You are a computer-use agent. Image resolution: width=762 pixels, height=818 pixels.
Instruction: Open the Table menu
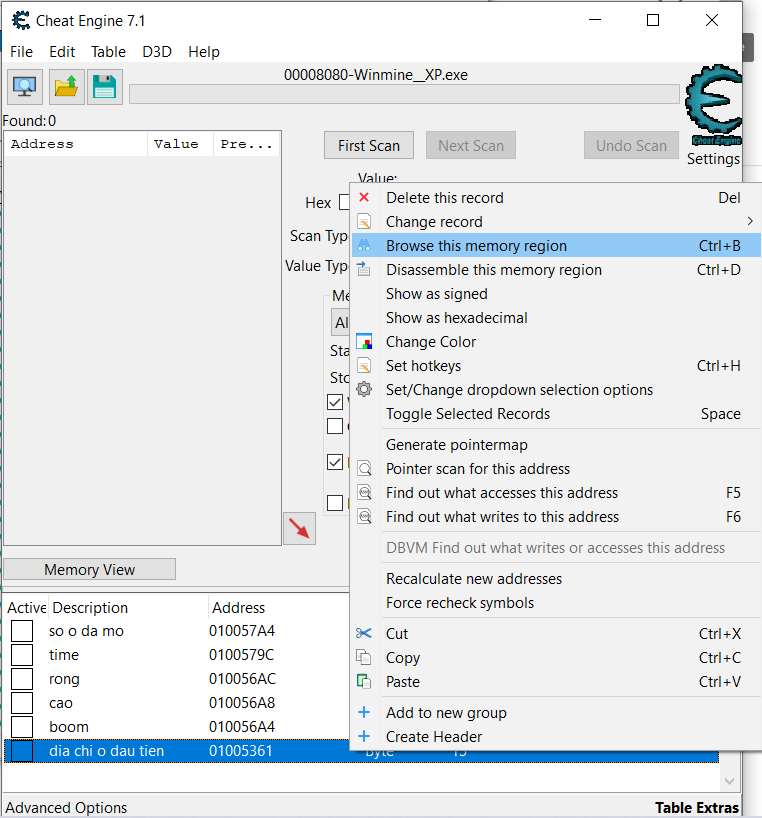pyautogui.click(x=108, y=52)
